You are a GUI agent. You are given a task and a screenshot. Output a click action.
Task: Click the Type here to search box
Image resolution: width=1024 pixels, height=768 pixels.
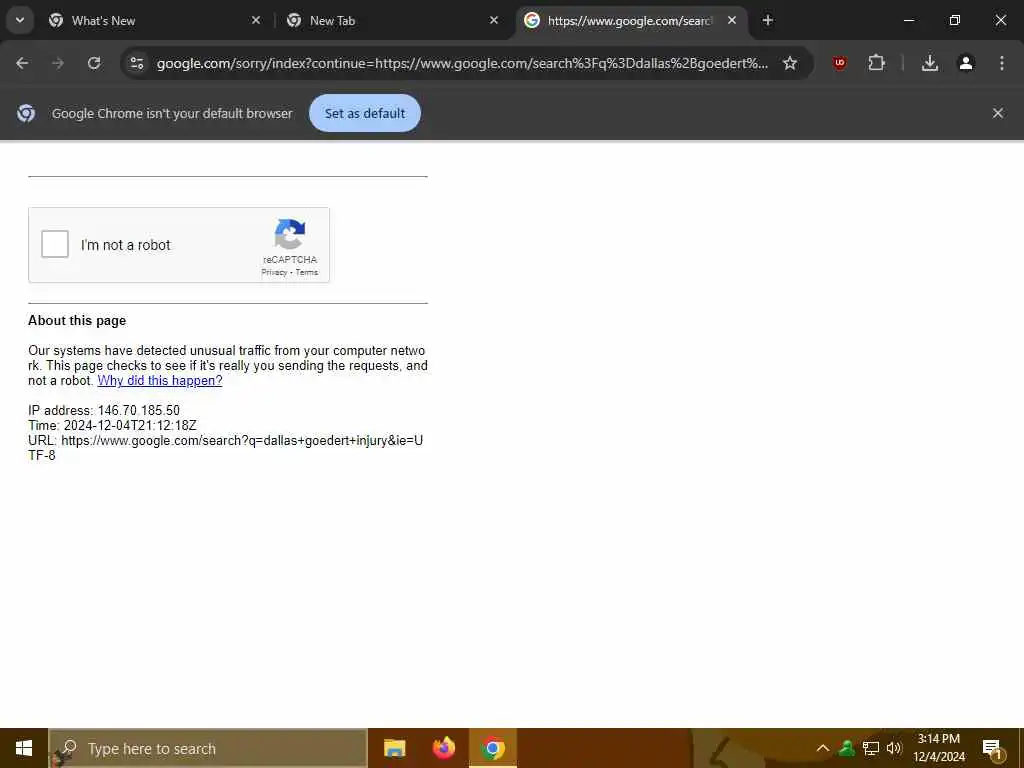click(208, 748)
